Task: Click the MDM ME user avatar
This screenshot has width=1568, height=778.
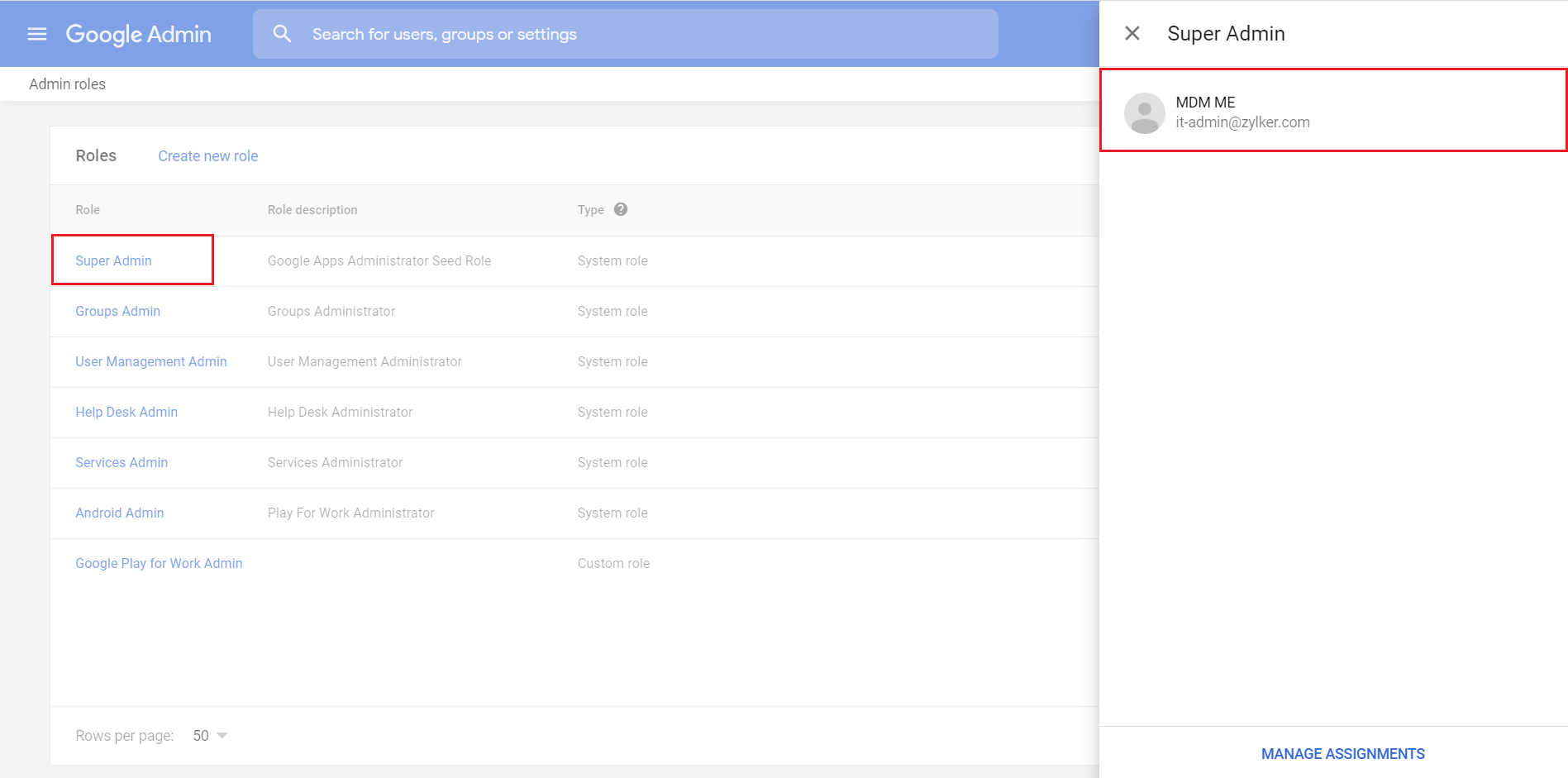Action: (1145, 112)
